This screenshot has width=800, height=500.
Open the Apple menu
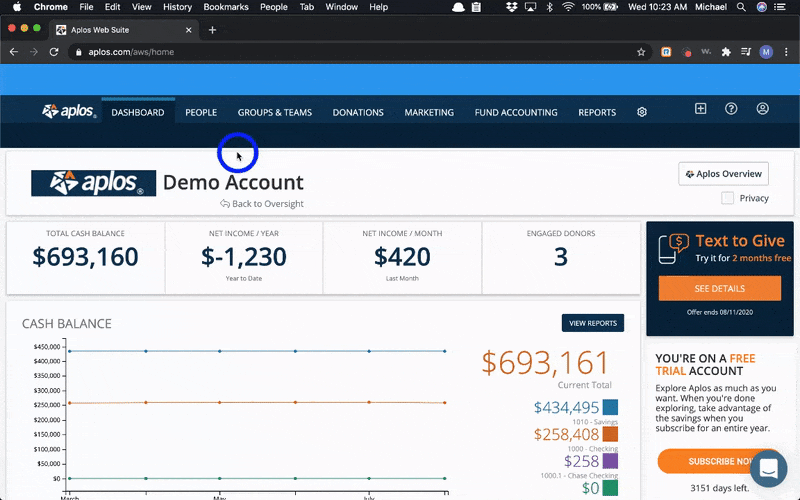click(x=16, y=7)
